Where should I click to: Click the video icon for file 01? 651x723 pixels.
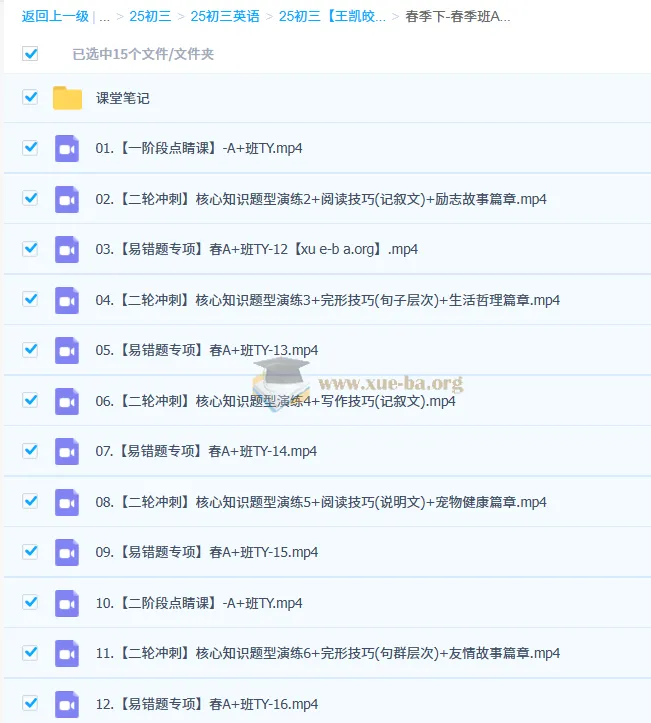(67, 148)
